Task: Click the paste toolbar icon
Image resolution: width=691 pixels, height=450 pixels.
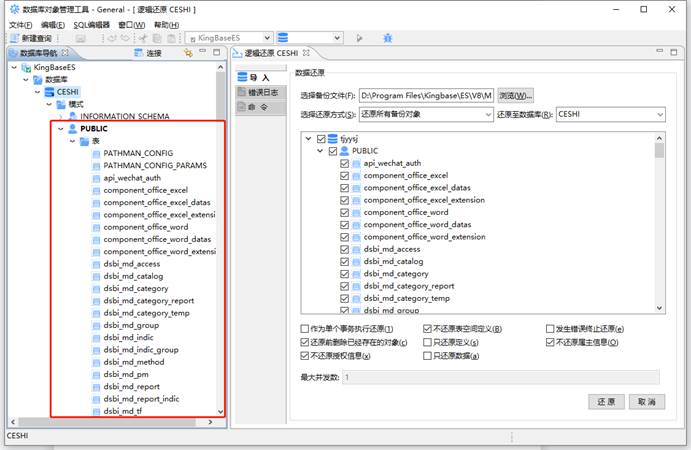Action: [171, 38]
